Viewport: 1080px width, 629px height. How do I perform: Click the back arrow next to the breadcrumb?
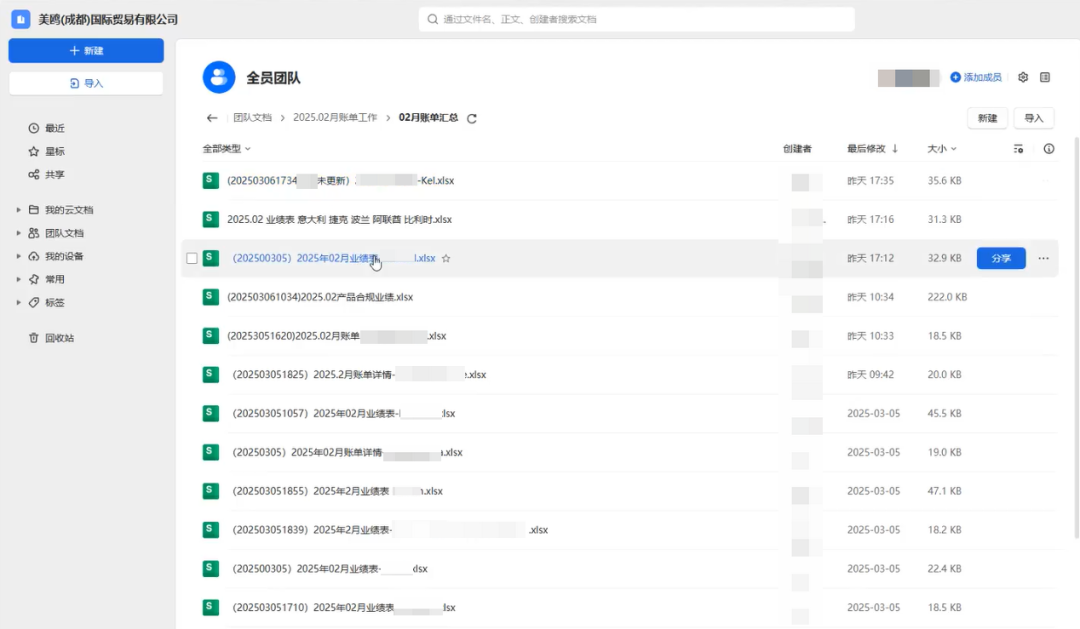pos(211,117)
